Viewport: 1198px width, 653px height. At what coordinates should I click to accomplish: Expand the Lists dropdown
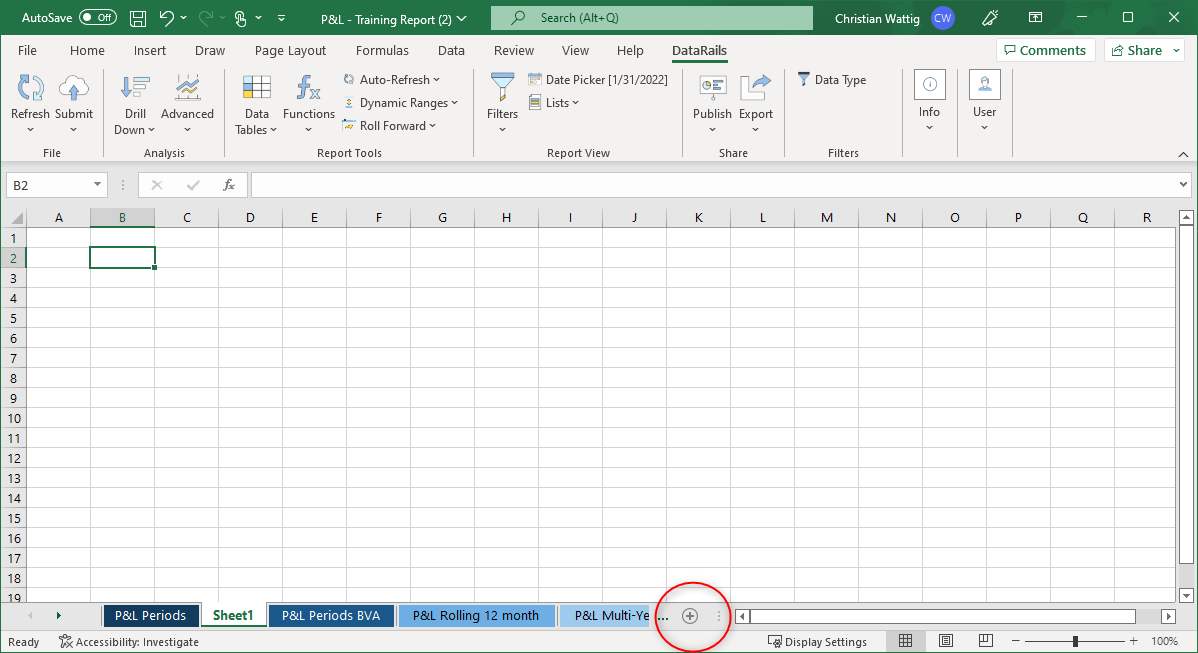pos(575,102)
